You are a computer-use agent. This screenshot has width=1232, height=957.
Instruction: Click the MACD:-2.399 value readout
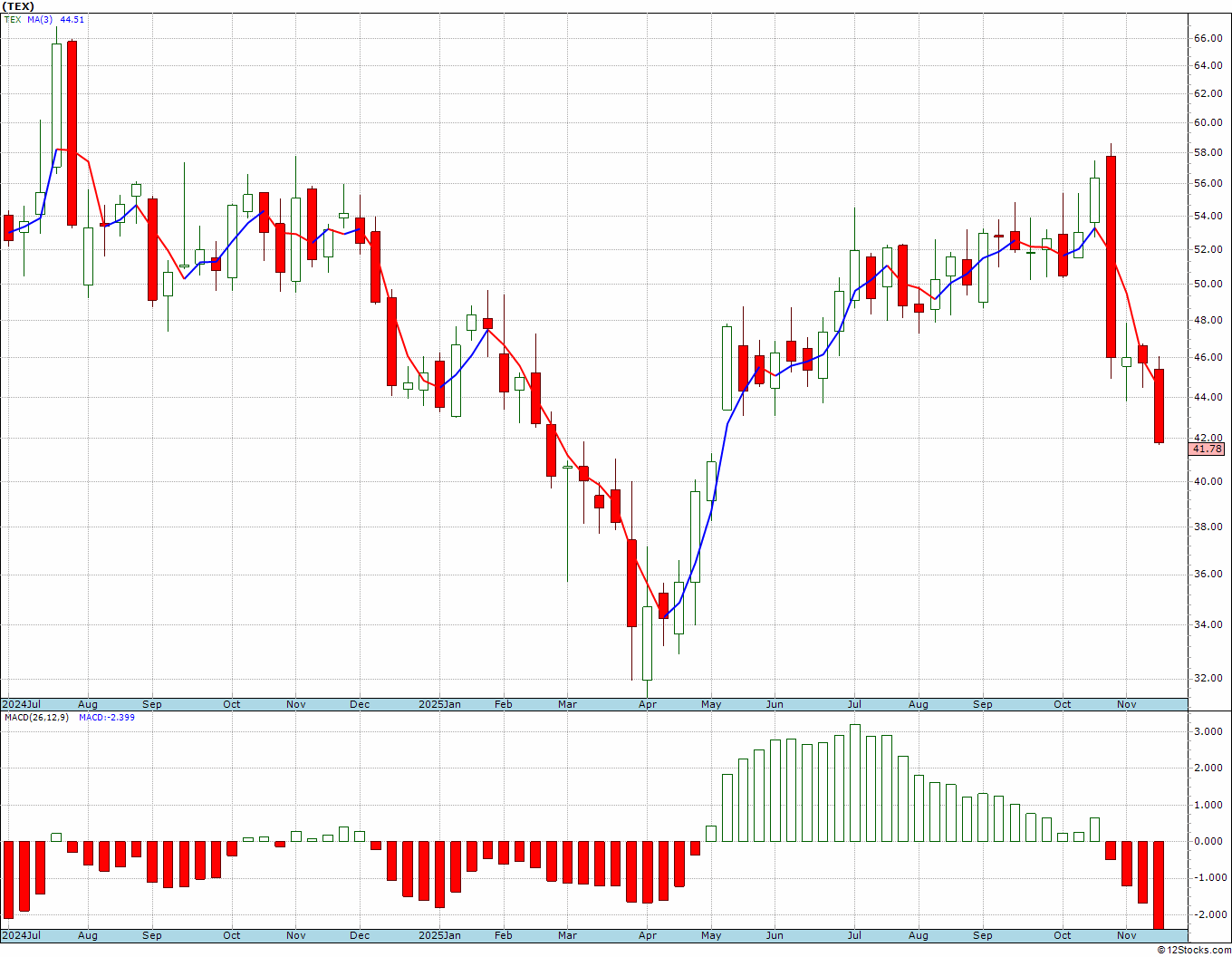point(107,717)
